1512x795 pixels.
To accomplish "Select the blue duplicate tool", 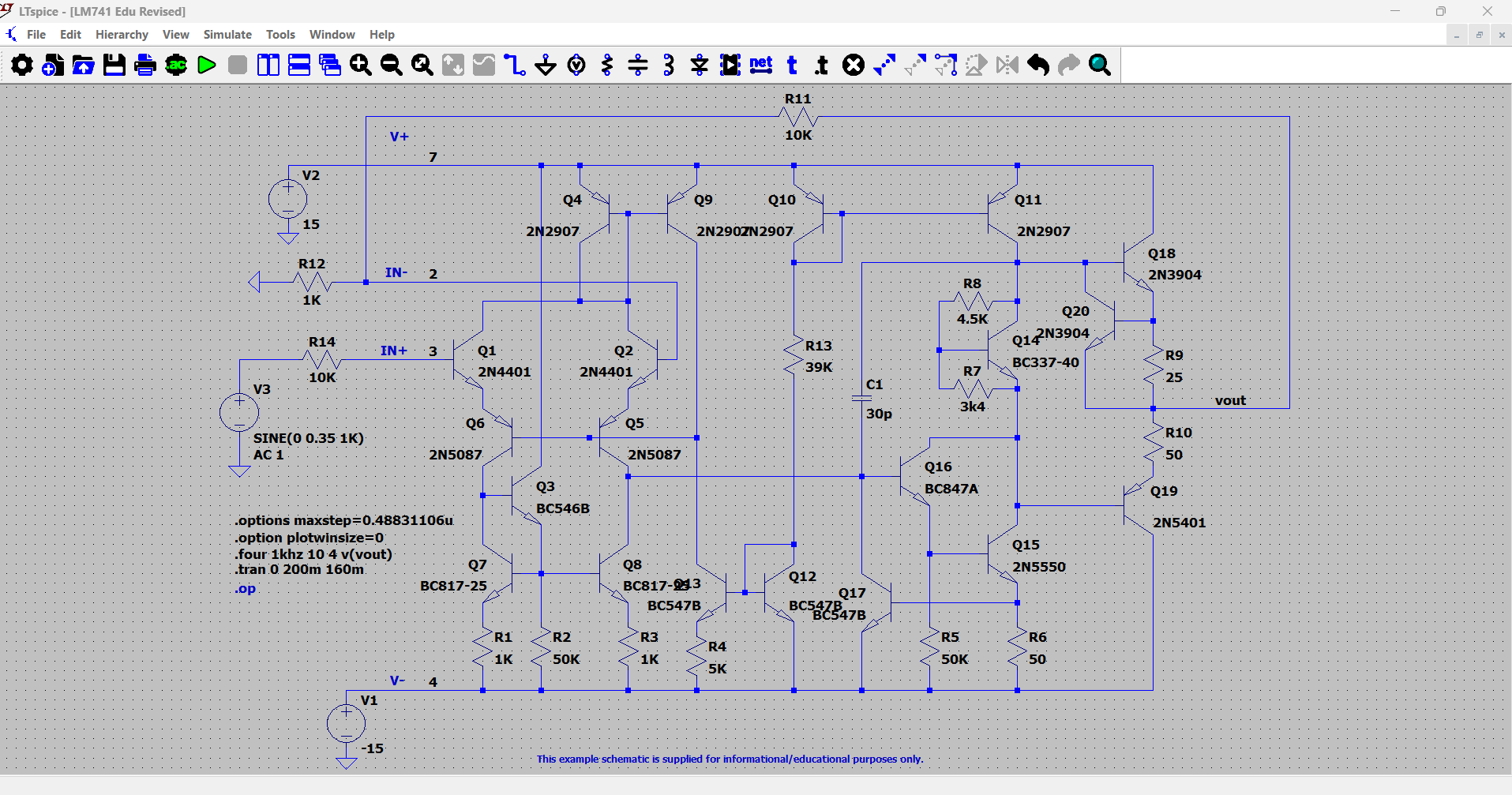I will pyautogui.click(x=884, y=65).
